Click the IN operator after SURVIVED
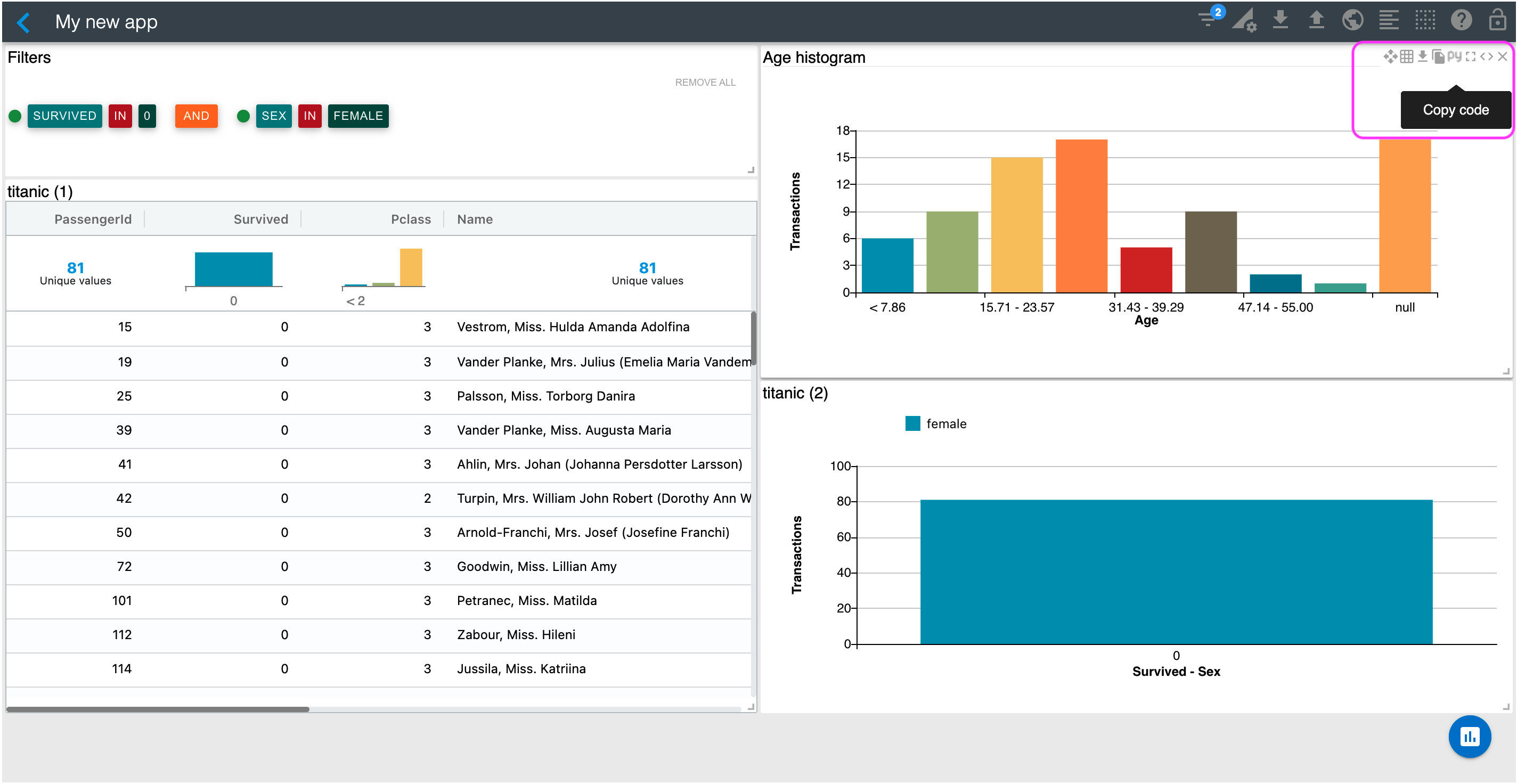The image size is (1517, 784). point(120,116)
